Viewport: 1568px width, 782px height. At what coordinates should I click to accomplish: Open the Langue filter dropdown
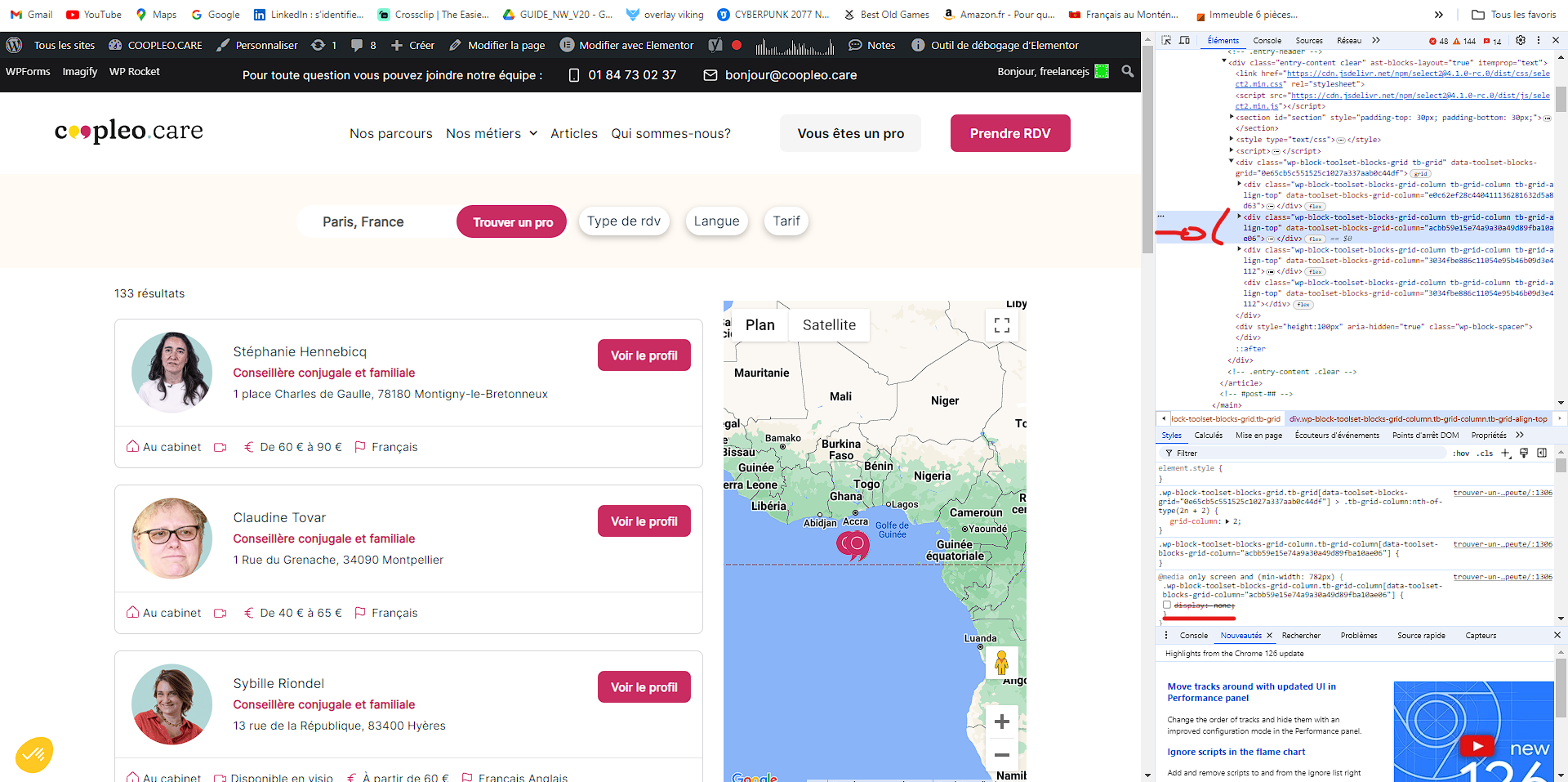tap(716, 221)
